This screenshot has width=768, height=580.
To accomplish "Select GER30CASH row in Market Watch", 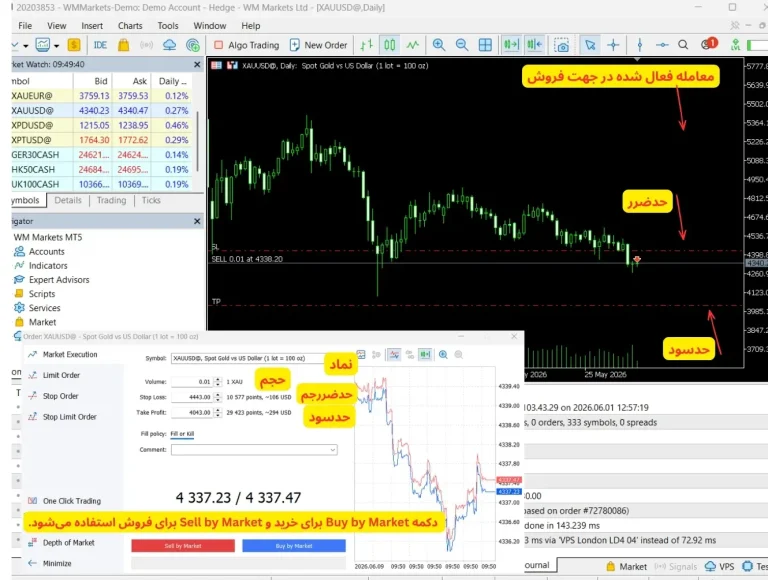I will click(101, 155).
